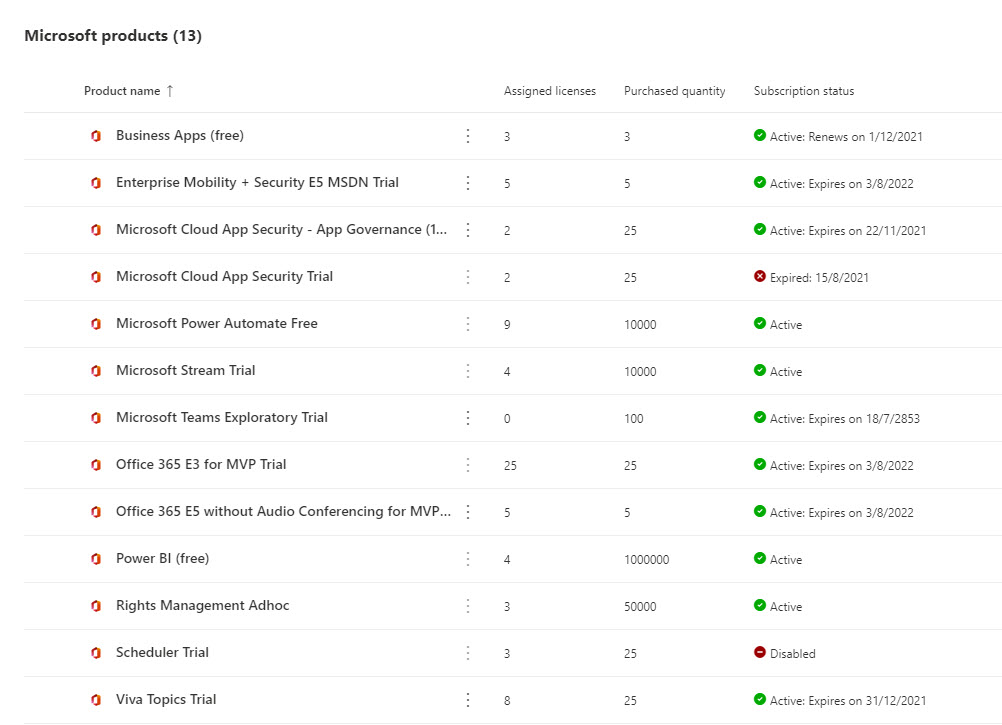The height and width of the screenshot is (725, 1002).
Task: Click Office icon beside Business Apps (free)
Action: point(96,135)
